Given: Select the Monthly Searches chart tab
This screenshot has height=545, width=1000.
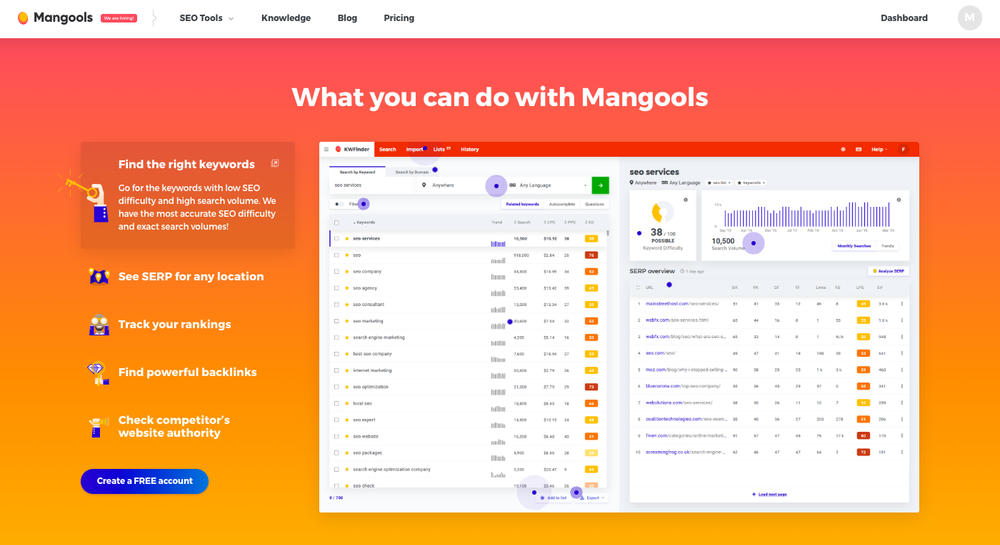Looking at the screenshot, I should pos(853,246).
